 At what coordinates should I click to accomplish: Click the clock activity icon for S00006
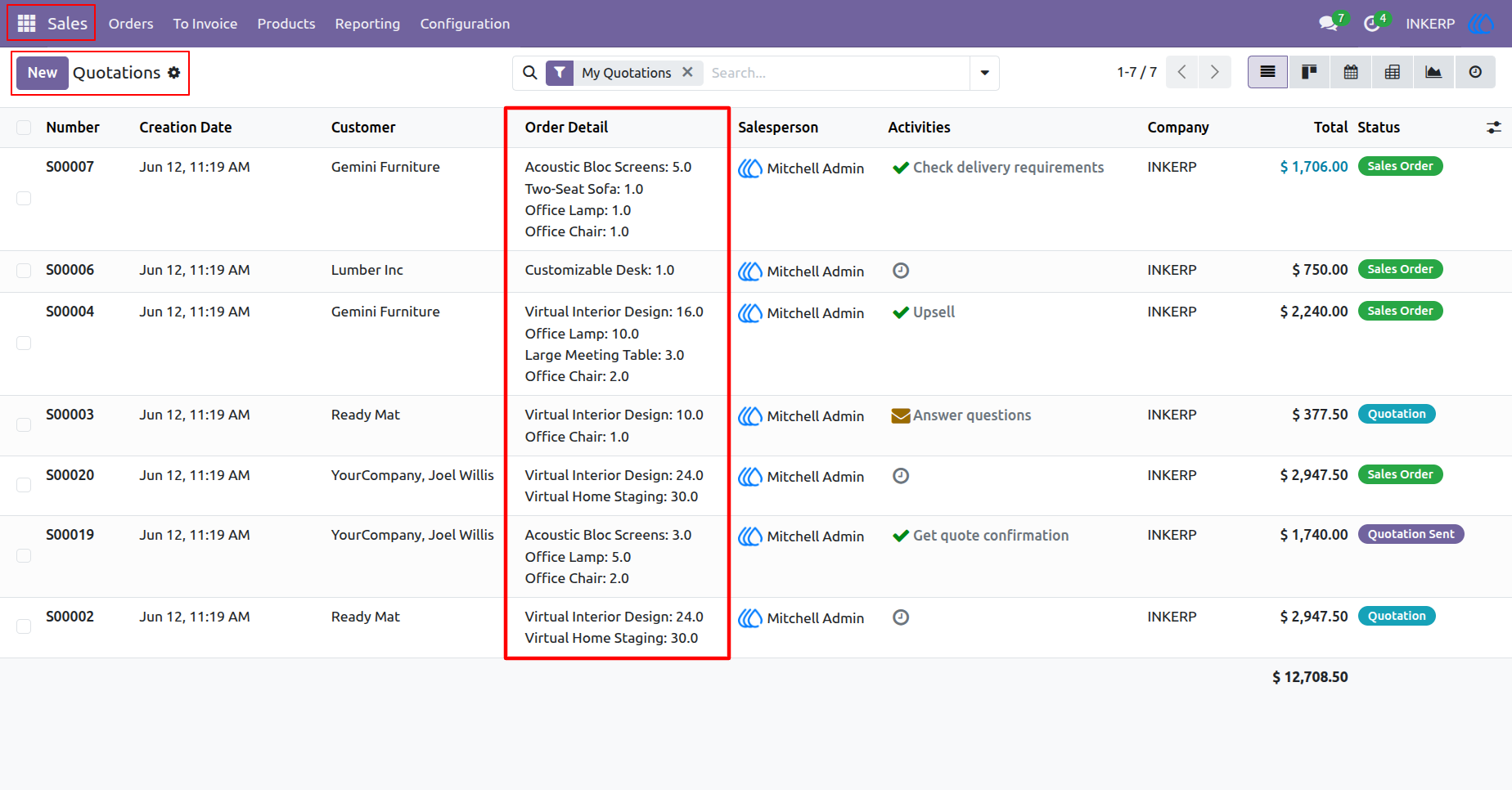click(901, 271)
